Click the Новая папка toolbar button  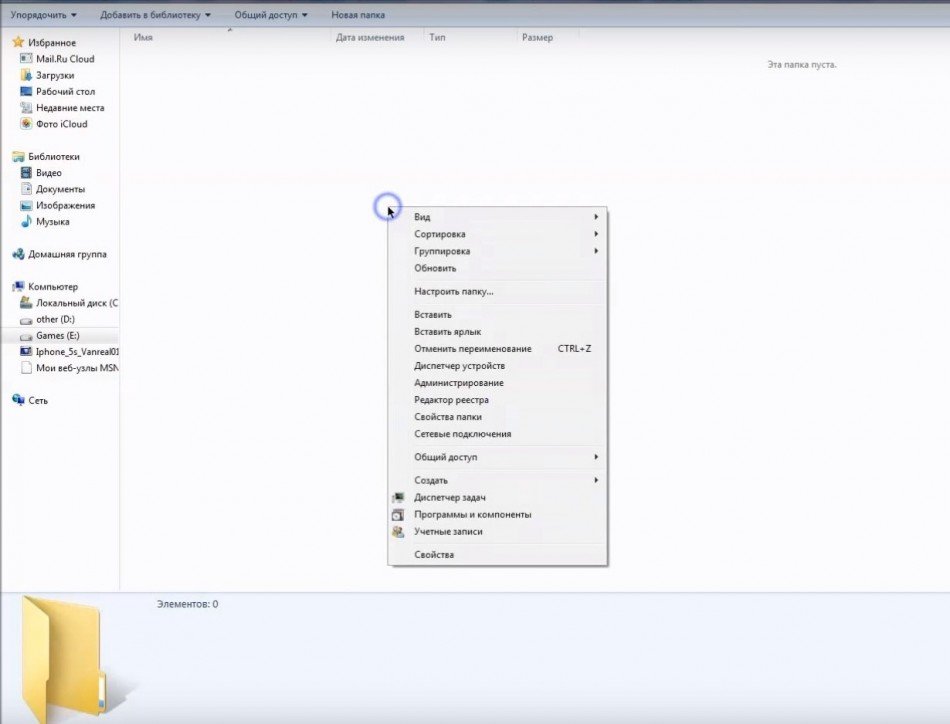click(x=358, y=15)
